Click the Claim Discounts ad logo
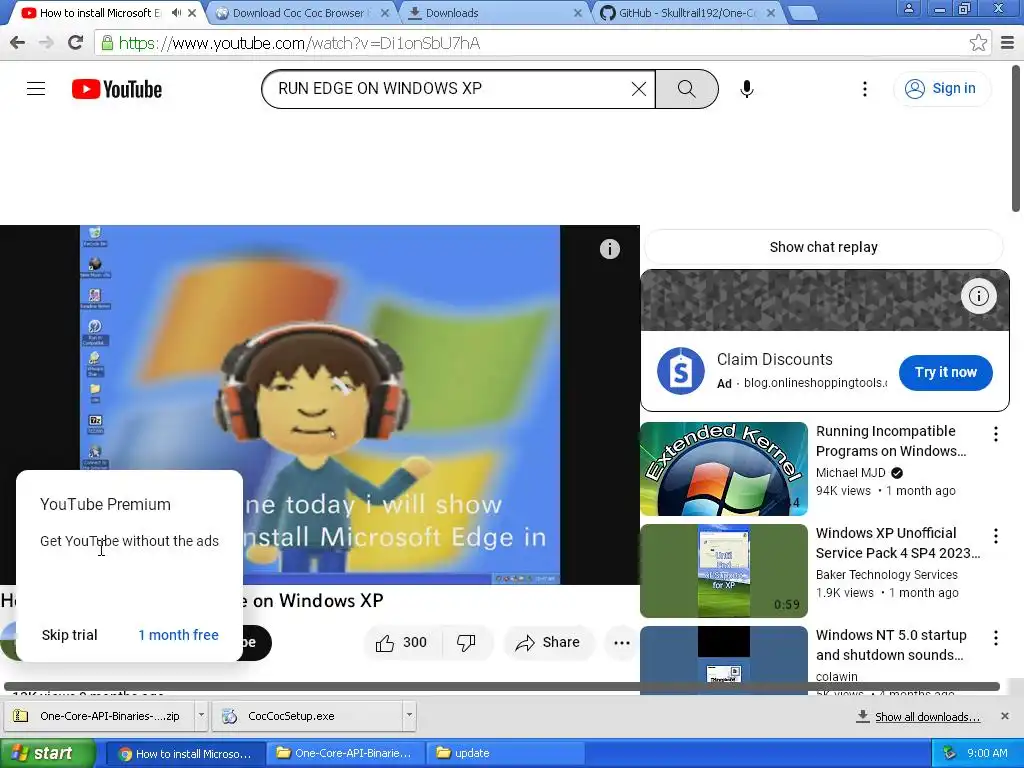 point(680,371)
